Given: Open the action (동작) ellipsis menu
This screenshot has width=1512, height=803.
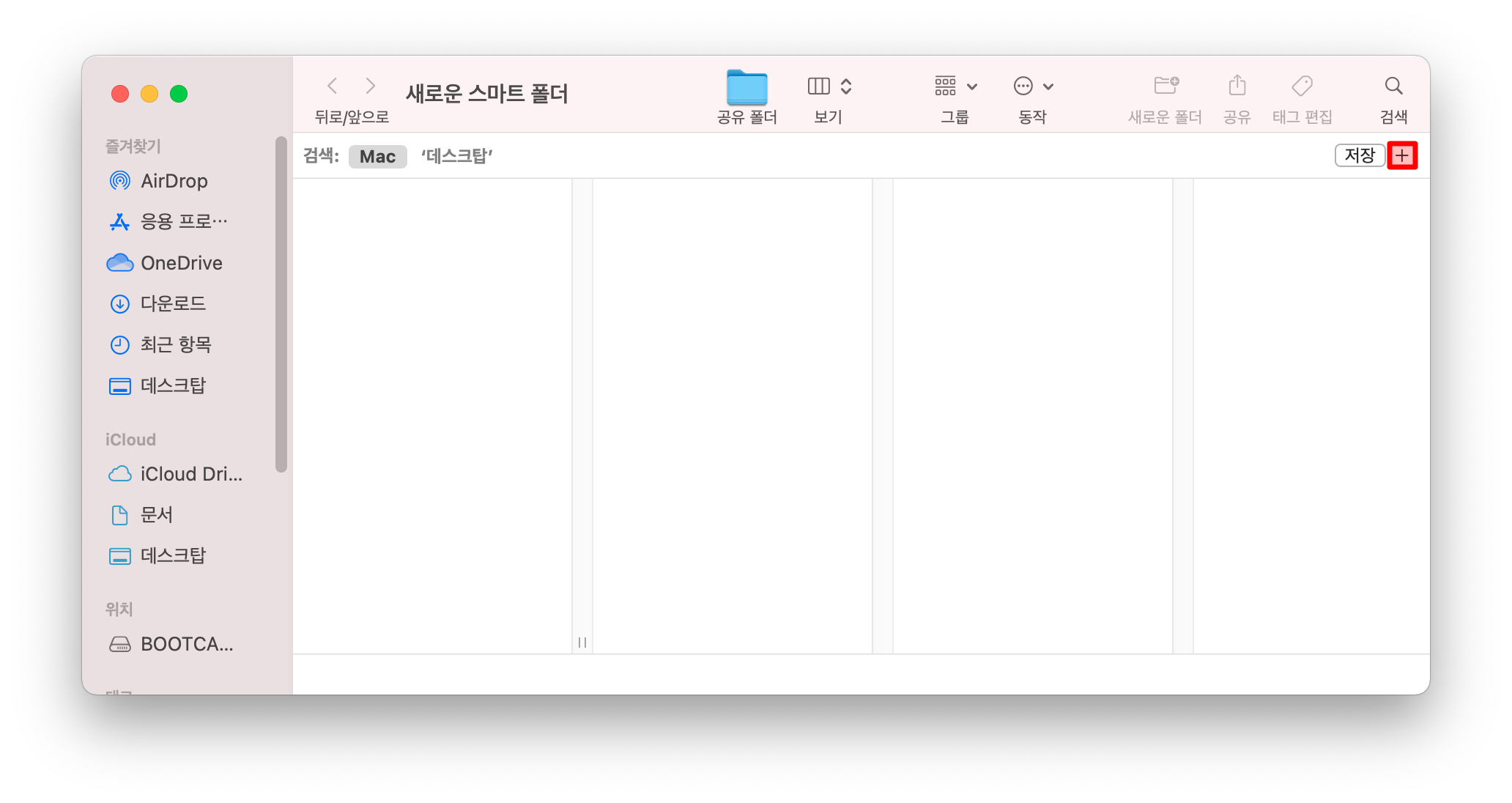Looking at the screenshot, I should [1033, 86].
